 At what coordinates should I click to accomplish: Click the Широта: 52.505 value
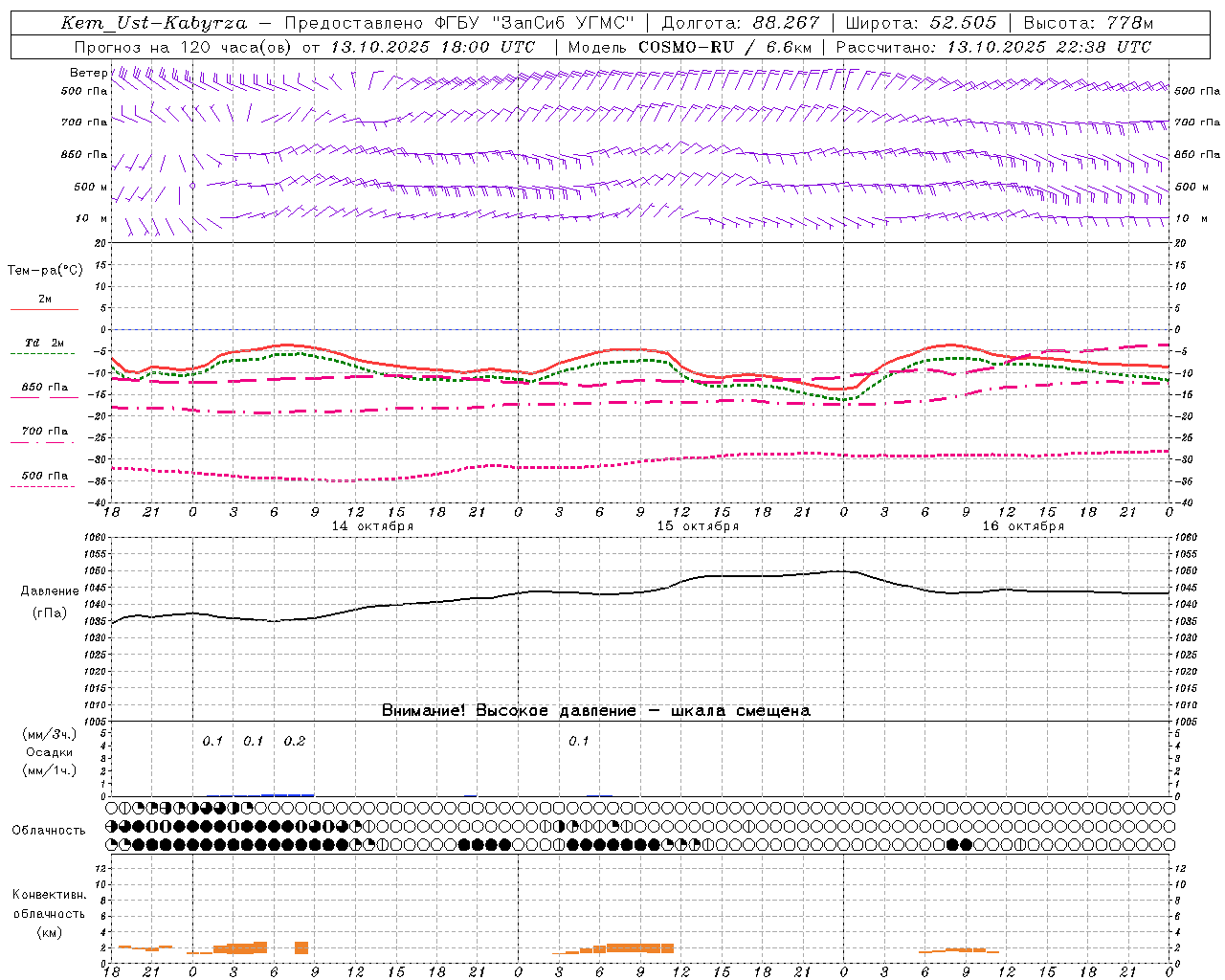coord(921,23)
